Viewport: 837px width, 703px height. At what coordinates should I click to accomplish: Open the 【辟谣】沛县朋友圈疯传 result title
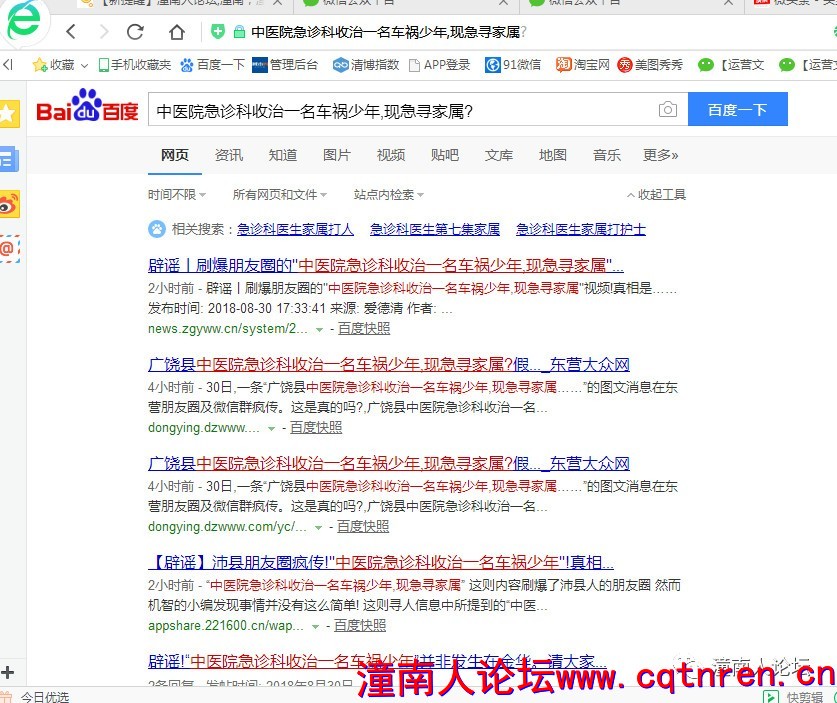[381, 562]
